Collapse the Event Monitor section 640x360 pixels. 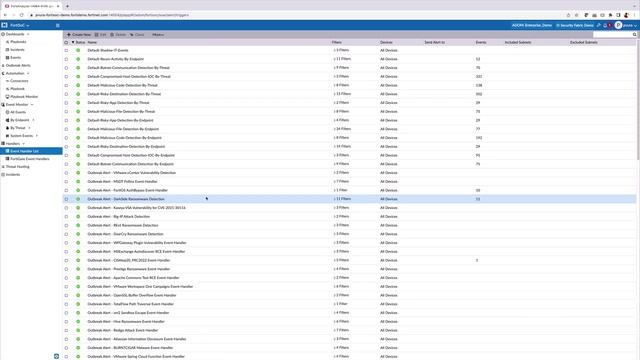coord(32,105)
